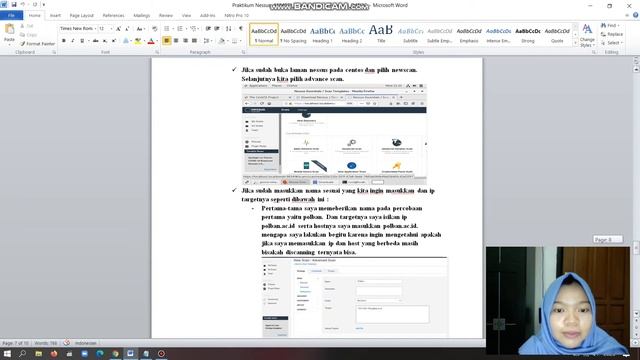
Task: Toggle Show/Hide paragraph marks
Action: [x=241, y=29]
